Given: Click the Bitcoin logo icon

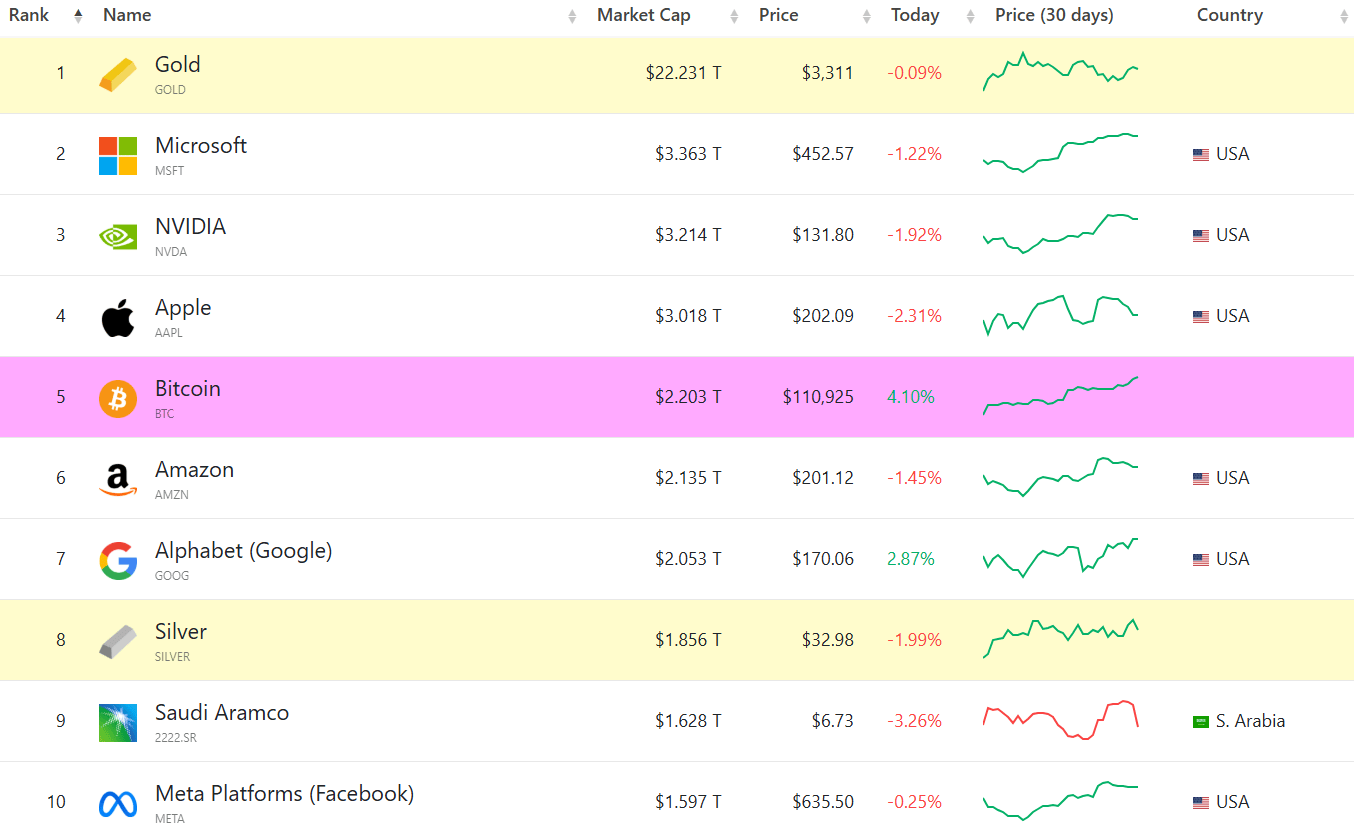Looking at the screenshot, I should tap(118, 399).
